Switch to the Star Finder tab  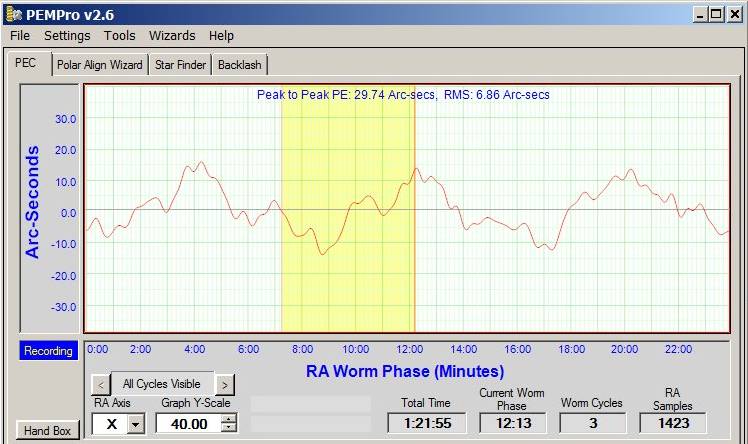[180, 65]
